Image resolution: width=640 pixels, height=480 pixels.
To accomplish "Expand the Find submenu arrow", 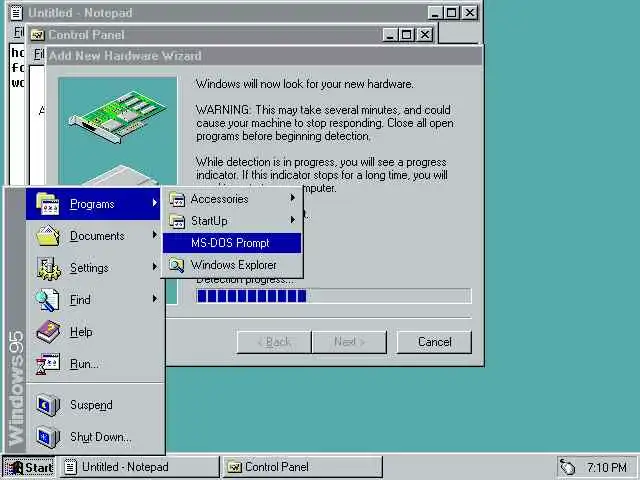I will (x=154, y=298).
